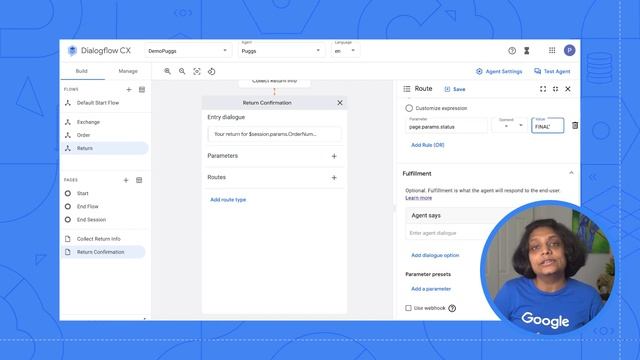Click Add Rule (OR) link
This screenshot has width=640, height=360.
[x=427, y=145]
